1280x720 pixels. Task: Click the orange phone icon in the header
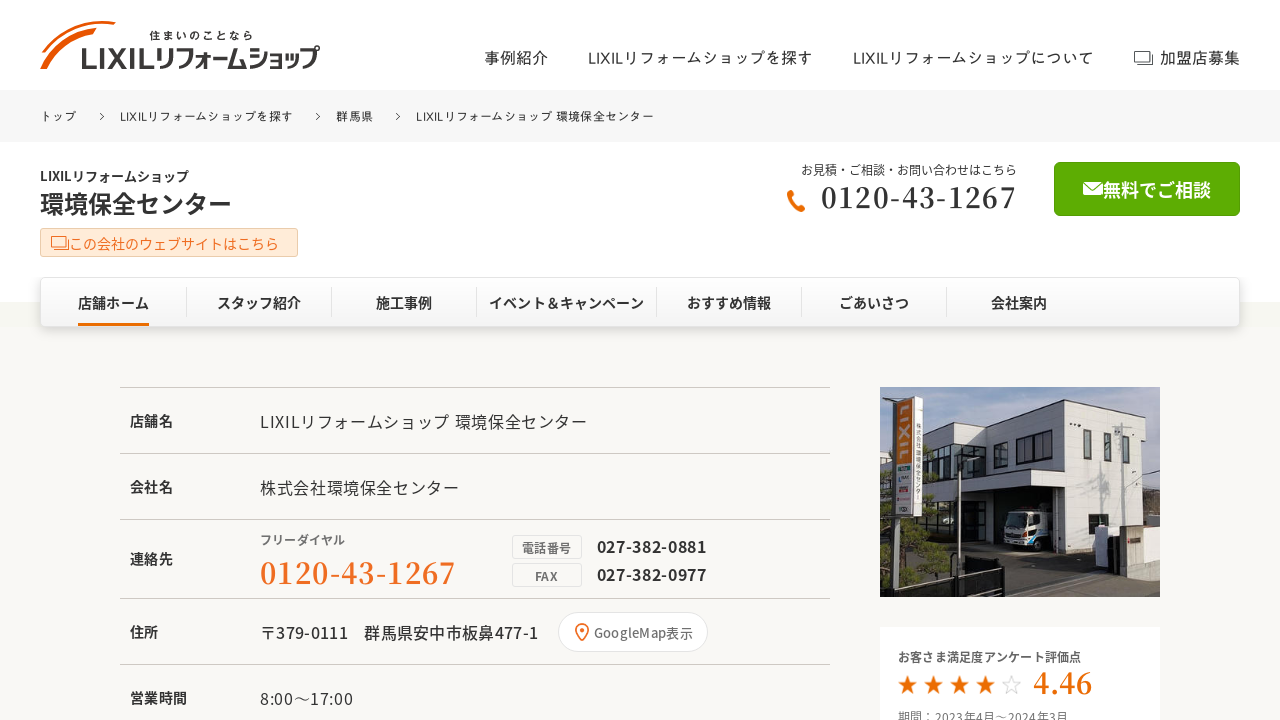click(796, 201)
